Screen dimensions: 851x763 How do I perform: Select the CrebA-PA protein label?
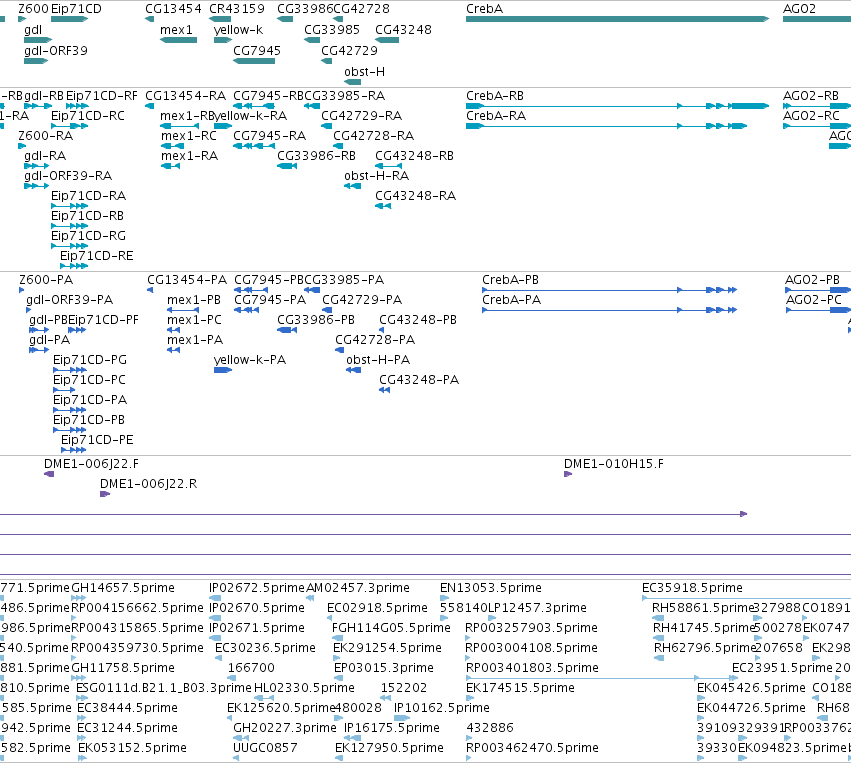pyautogui.click(x=511, y=300)
